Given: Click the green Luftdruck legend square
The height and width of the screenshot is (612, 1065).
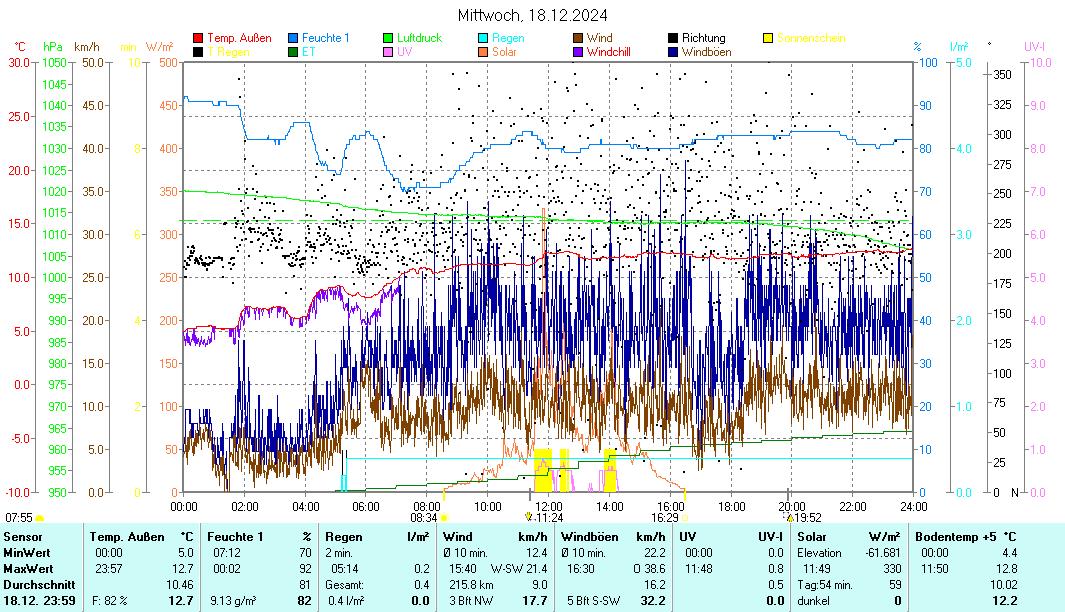Looking at the screenshot, I should point(389,38).
